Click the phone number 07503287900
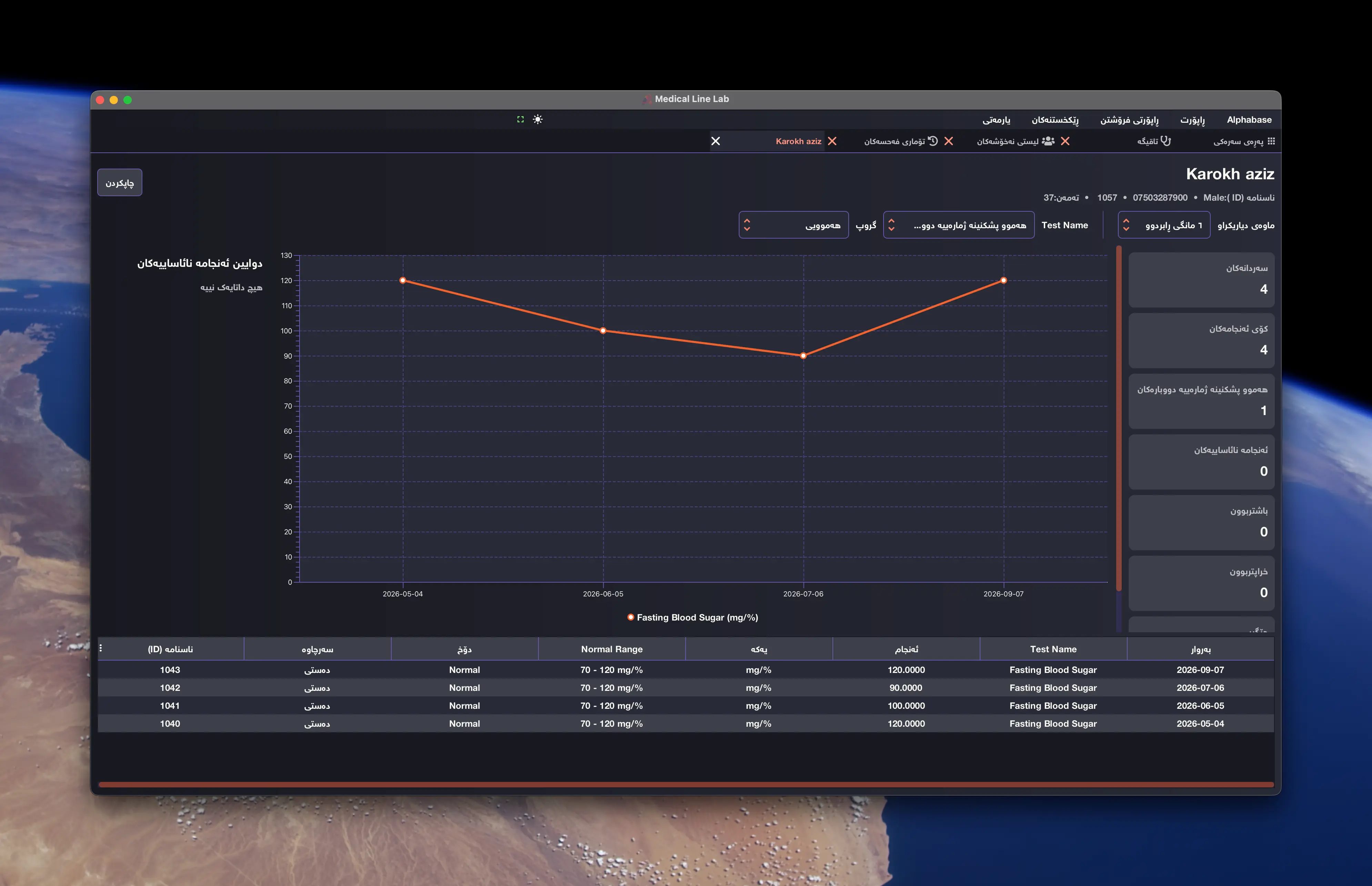 click(1160, 197)
